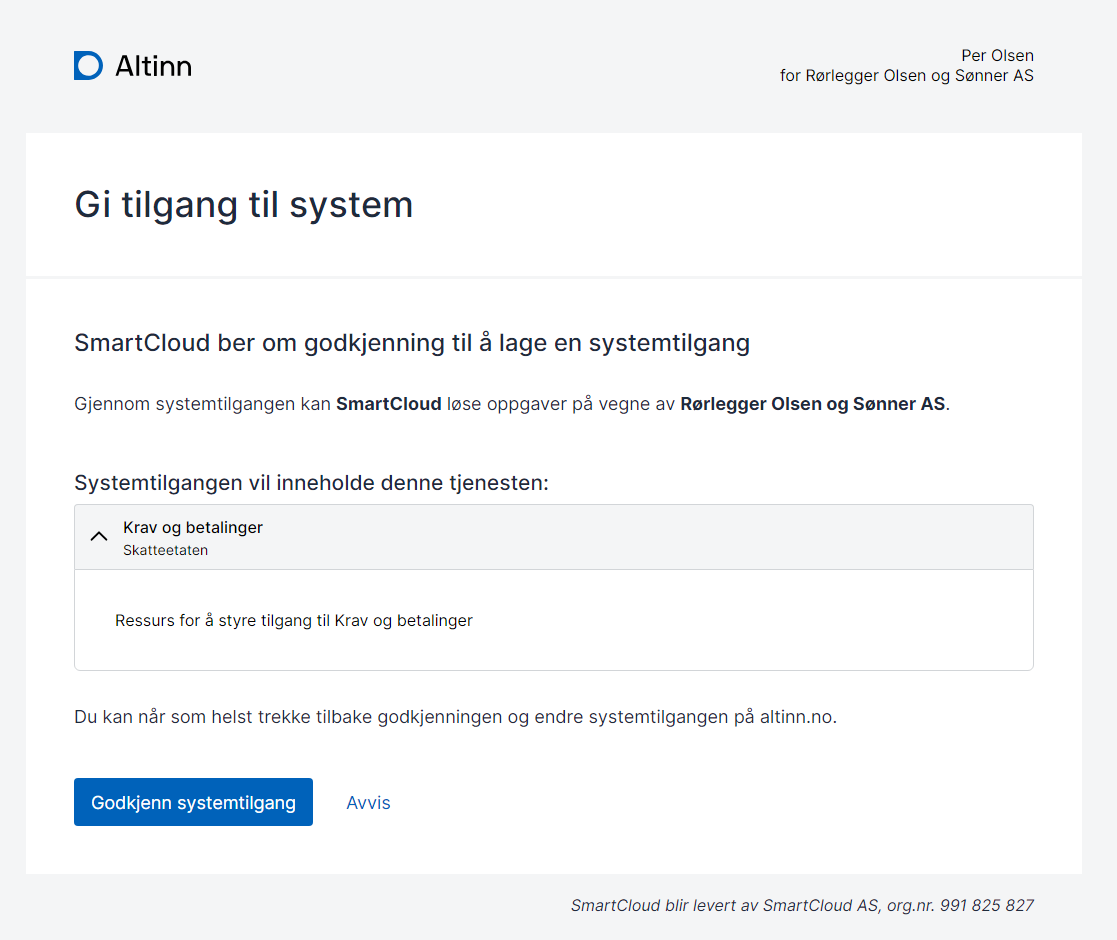1117x940 pixels.
Task: Click the 'Krav og betalinger' service title
Action: click(193, 528)
